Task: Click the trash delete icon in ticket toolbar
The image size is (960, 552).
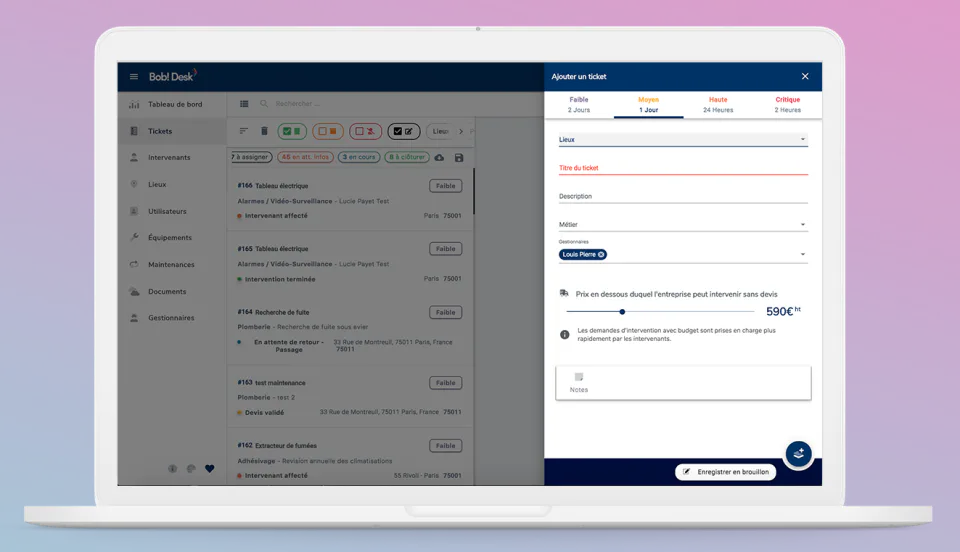Action: click(x=264, y=131)
